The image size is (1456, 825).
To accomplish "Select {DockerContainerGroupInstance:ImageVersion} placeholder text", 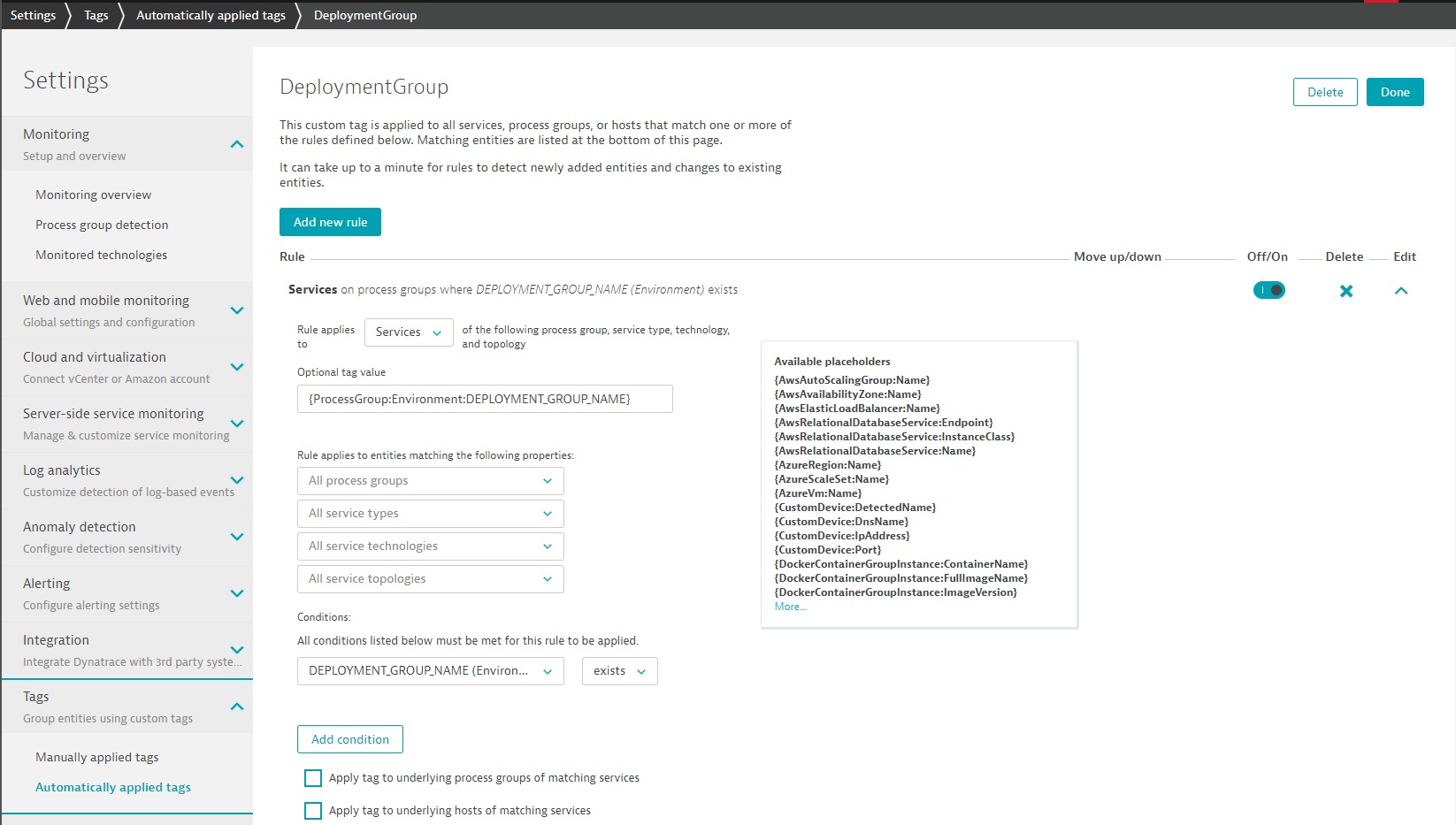I will [895, 592].
